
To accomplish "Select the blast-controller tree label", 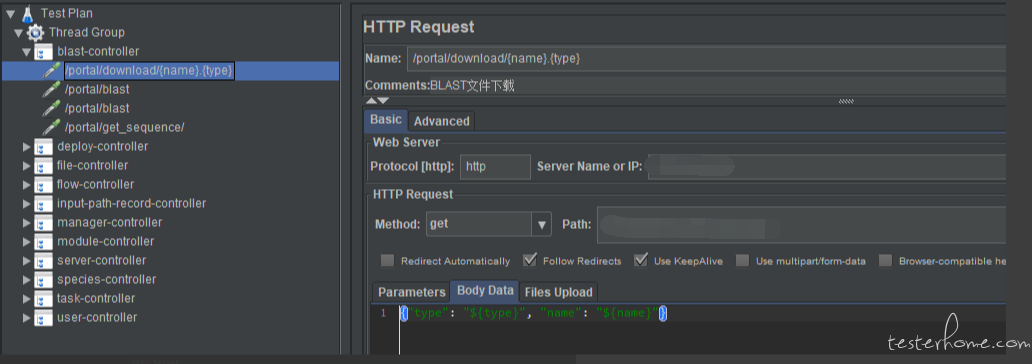I will [x=98, y=51].
